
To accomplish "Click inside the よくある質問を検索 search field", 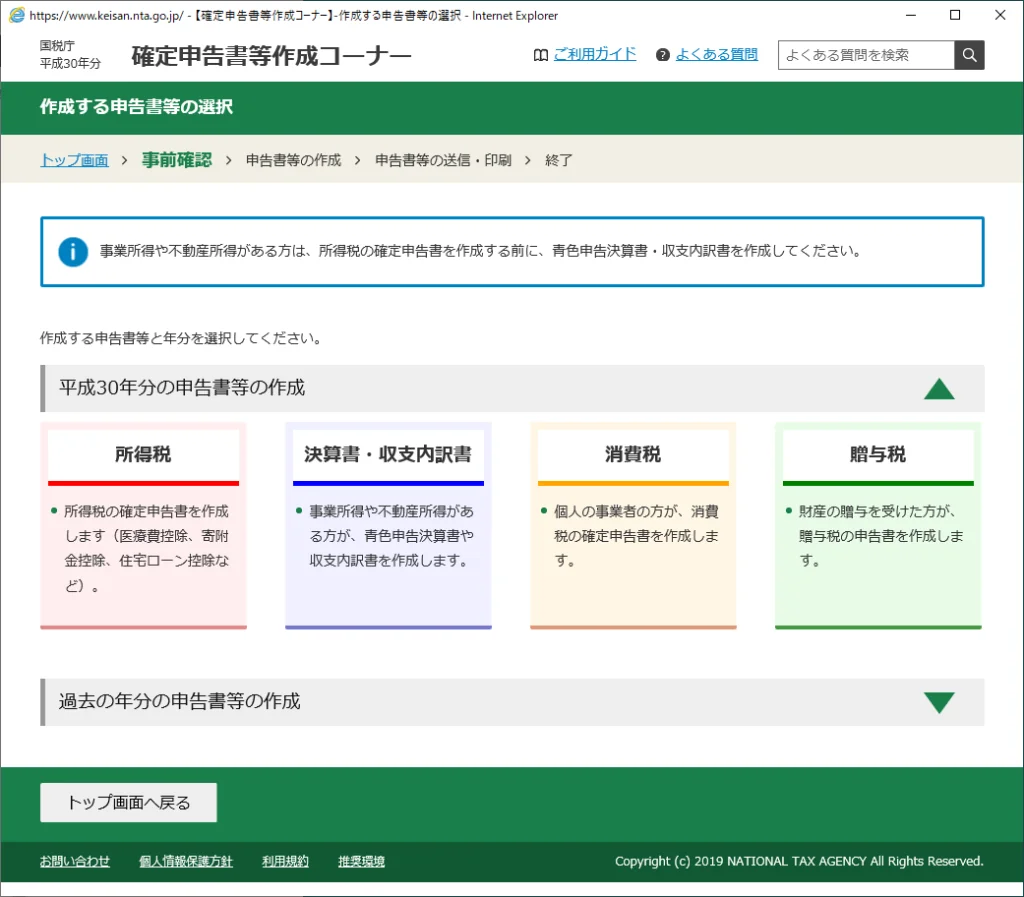I will tap(865, 55).
